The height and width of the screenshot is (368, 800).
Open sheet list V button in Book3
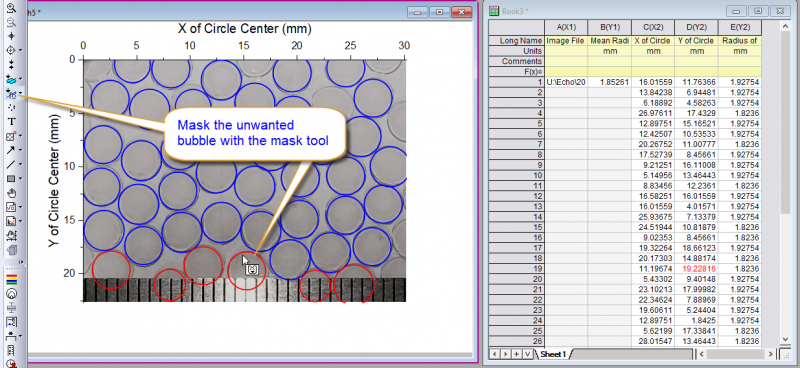click(527, 354)
